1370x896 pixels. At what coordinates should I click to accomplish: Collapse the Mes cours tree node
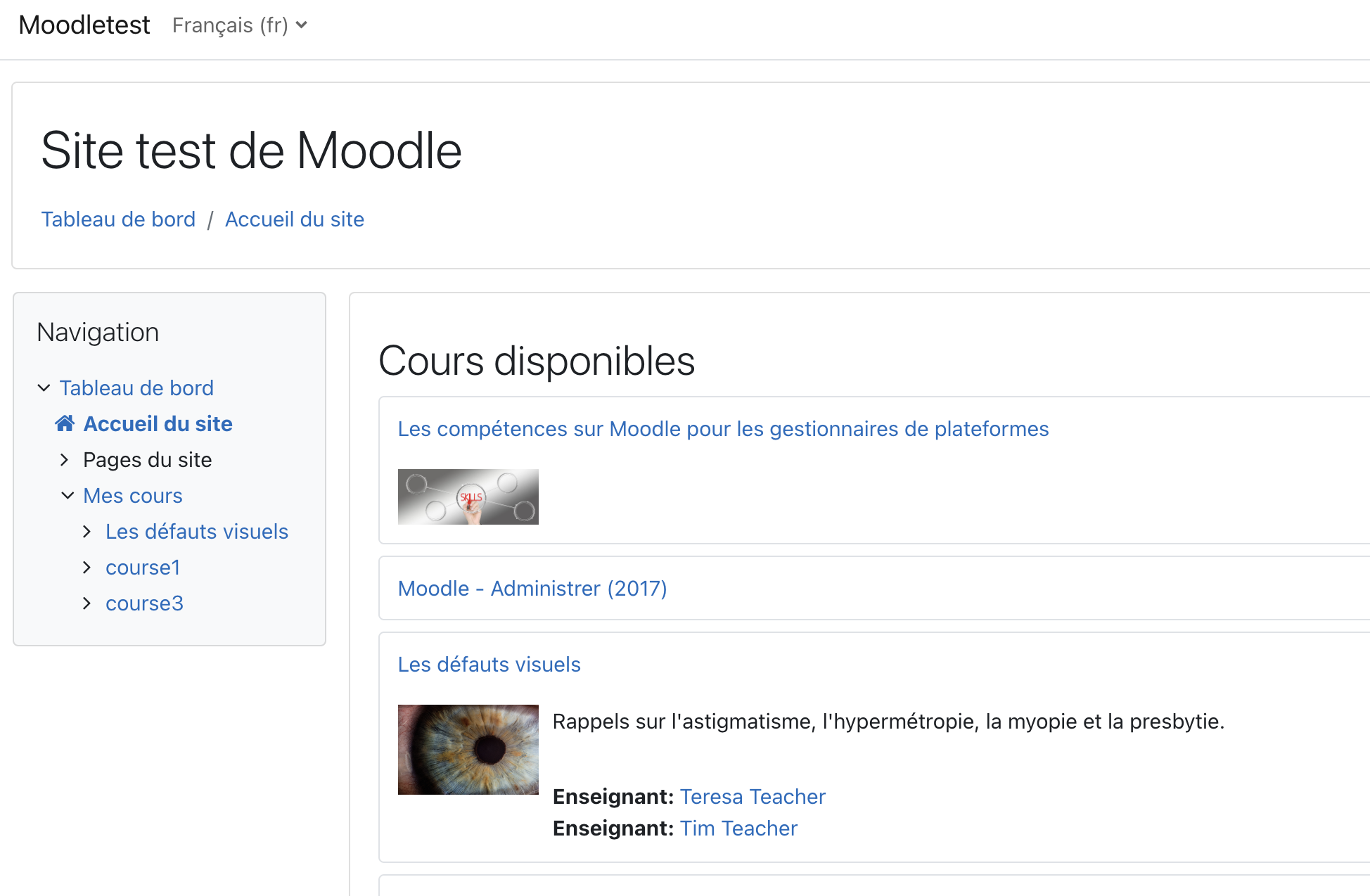[x=68, y=495]
